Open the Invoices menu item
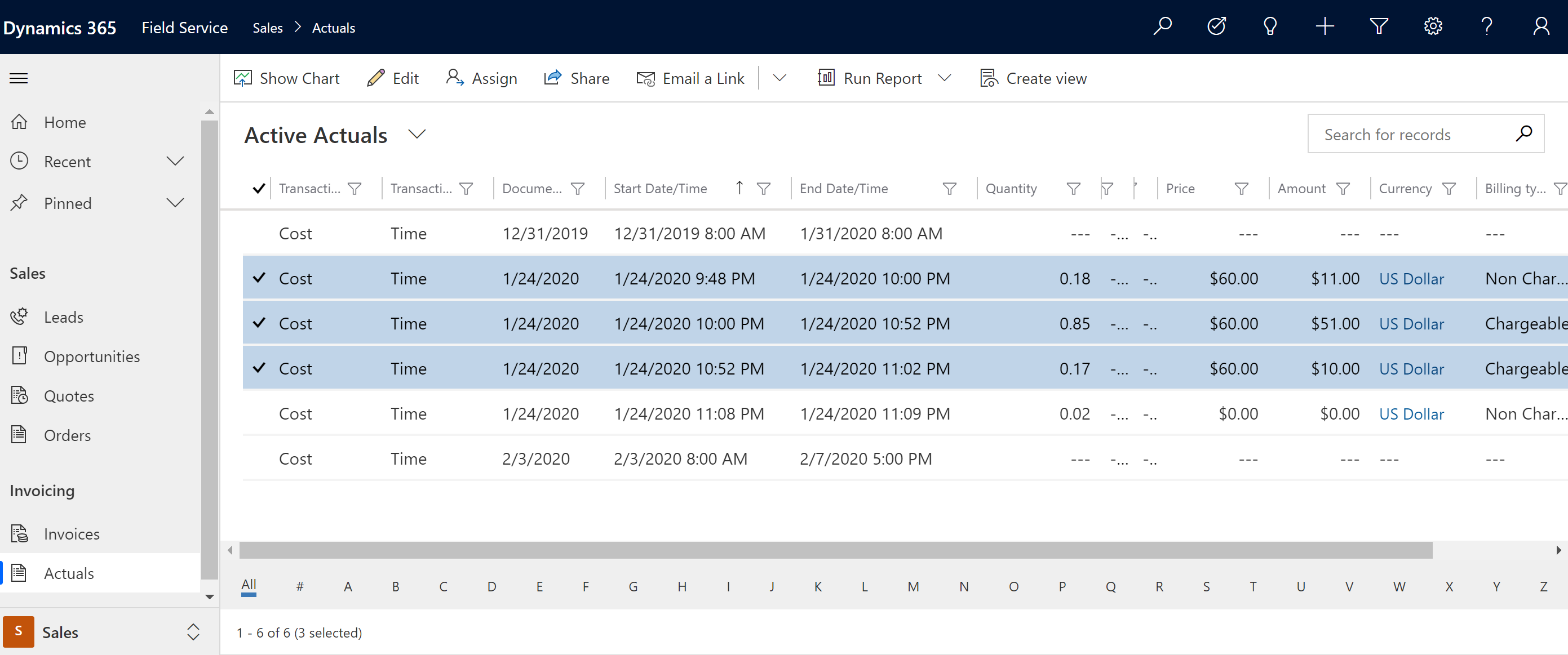Screen dimensions: 1568x655 click(x=71, y=533)
